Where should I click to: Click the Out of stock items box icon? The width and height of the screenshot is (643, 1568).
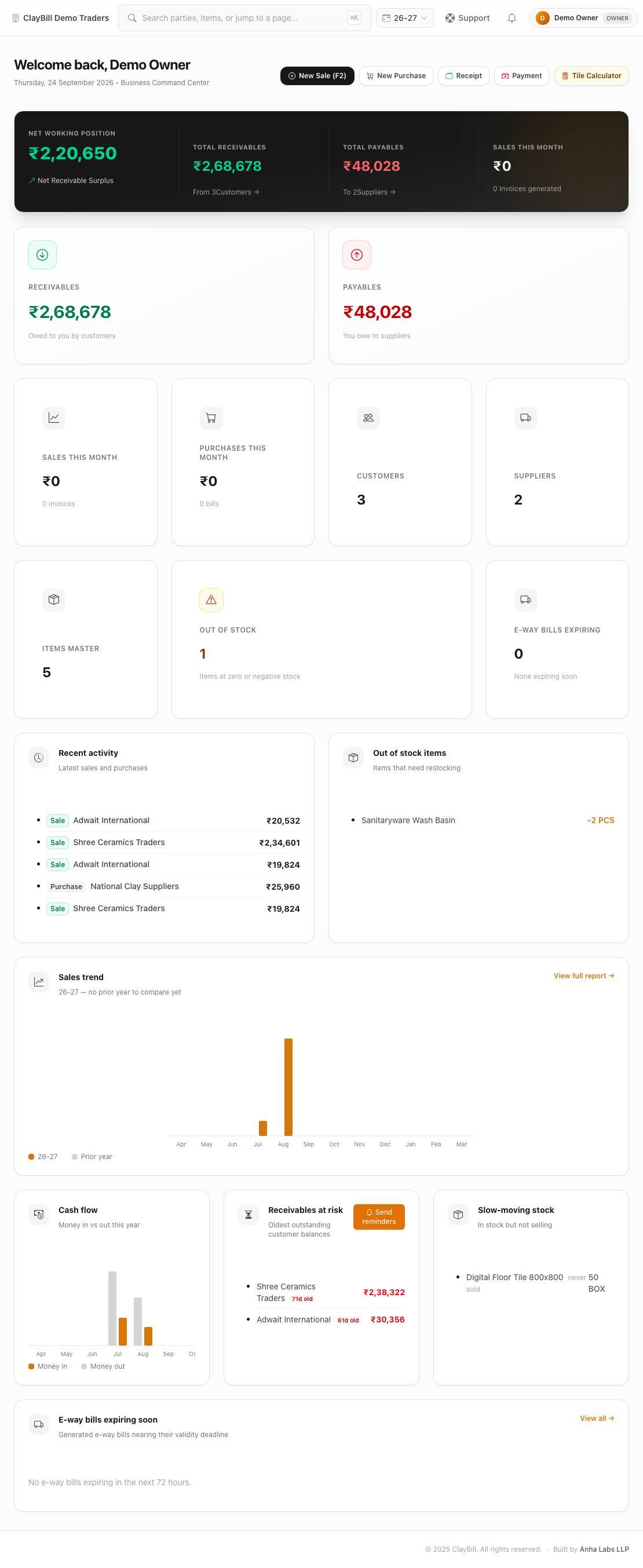(353, 758)
